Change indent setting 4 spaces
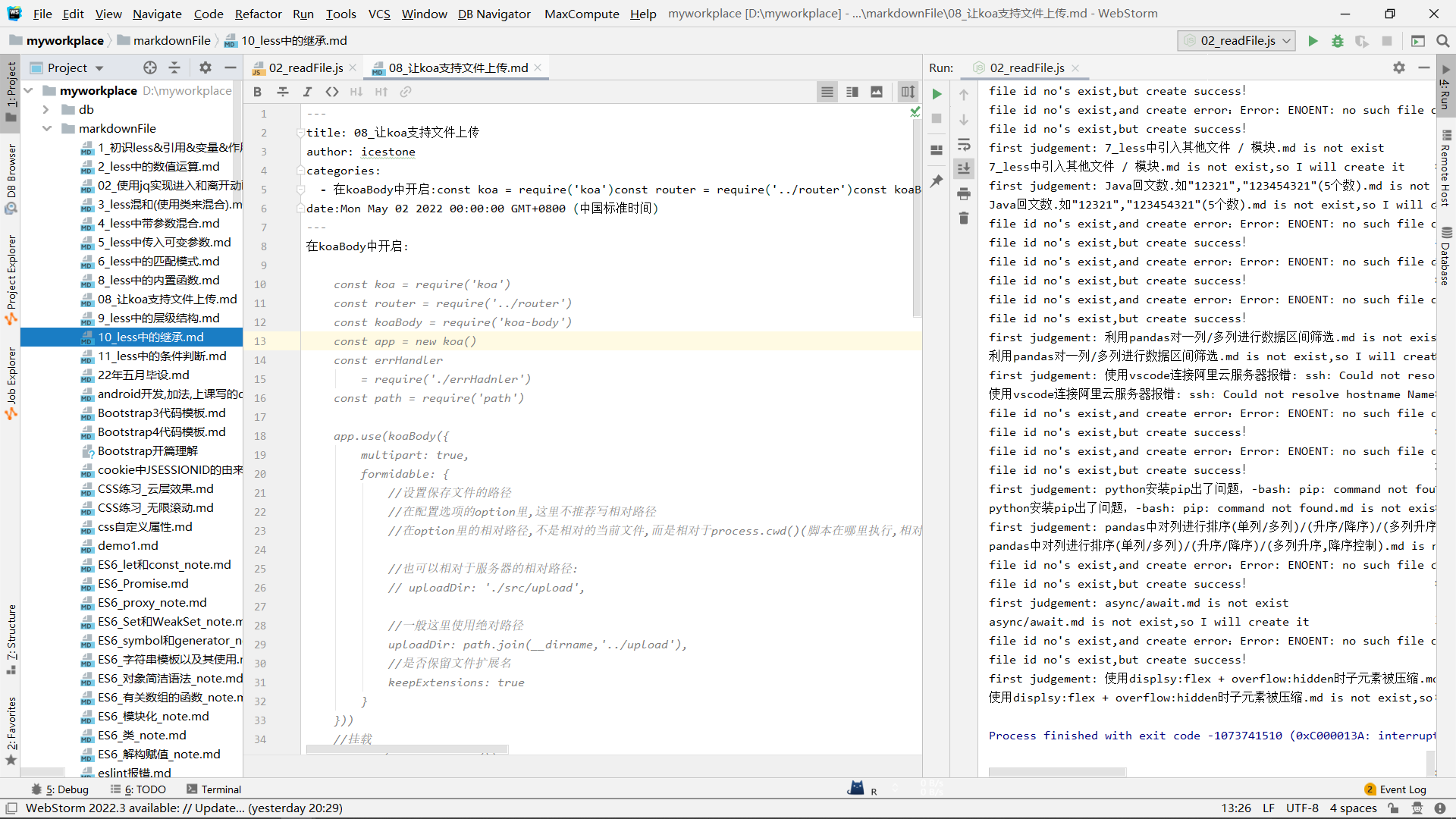This screenshot has width=1456, height=819. click(x=1353, y=808)
